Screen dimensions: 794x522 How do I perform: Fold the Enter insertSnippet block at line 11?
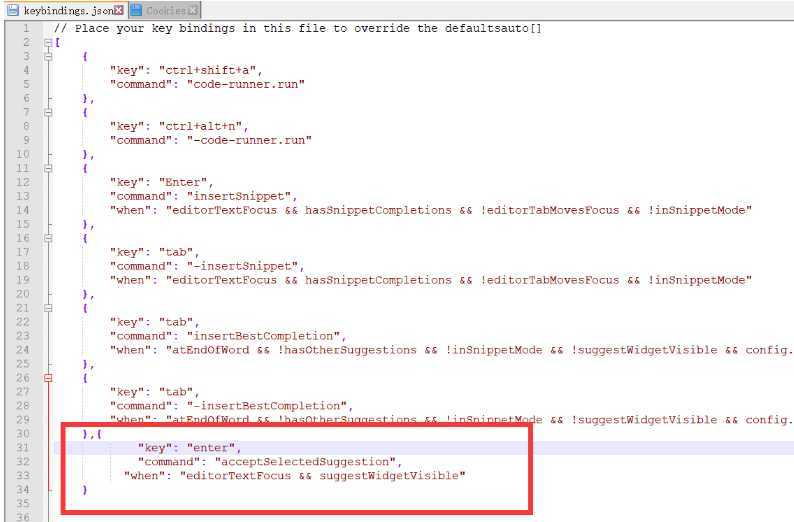[x=48, y=169]
